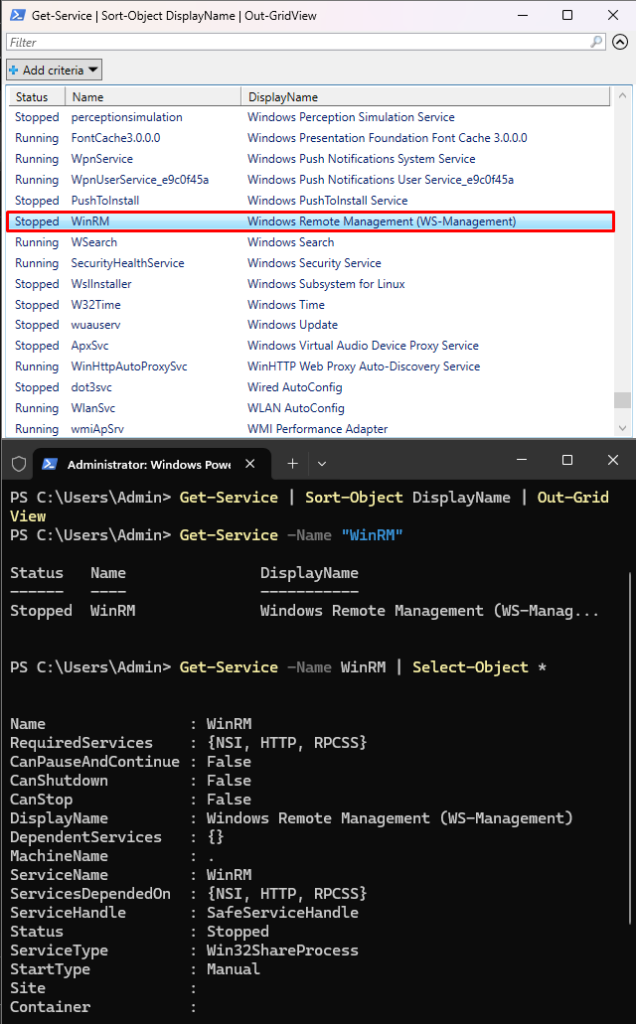This screenshot has height=1024, width=636.
Task: Collapse the filter panel with round chevron button
Action: (x=620, y=42)
